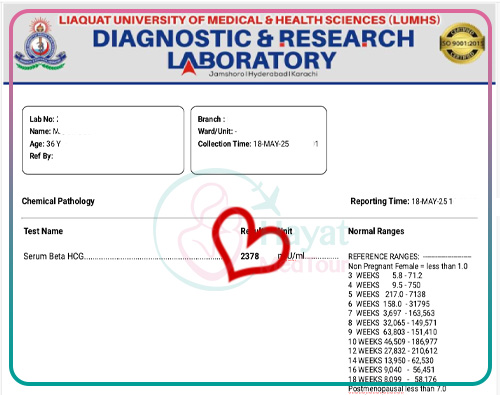Viewport: 500px width, 395px height.
Task: Click the "Normal Ranges" column header
Action: click(x=376, y=231)
